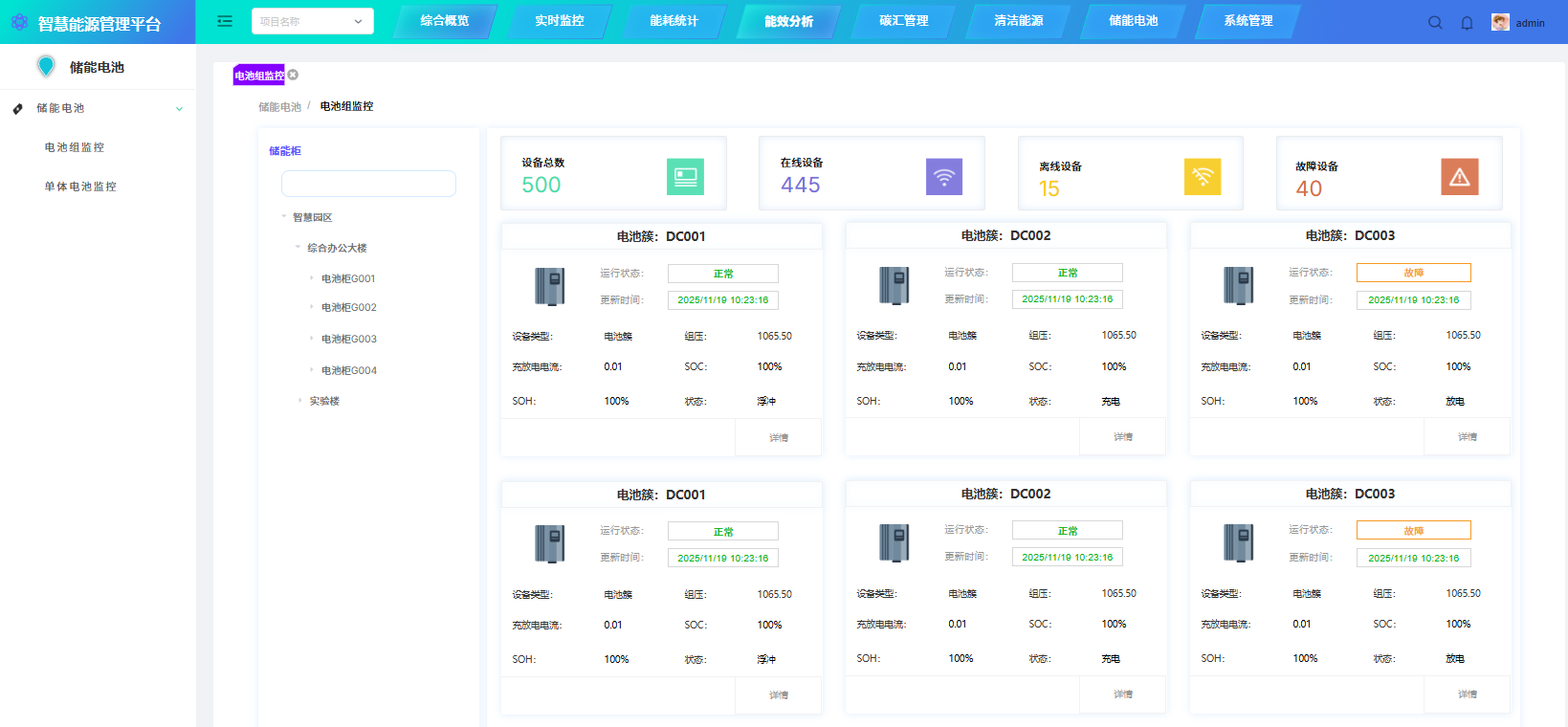
Task: Open the 项目名称 dropdown
Action: pos(312,21)
